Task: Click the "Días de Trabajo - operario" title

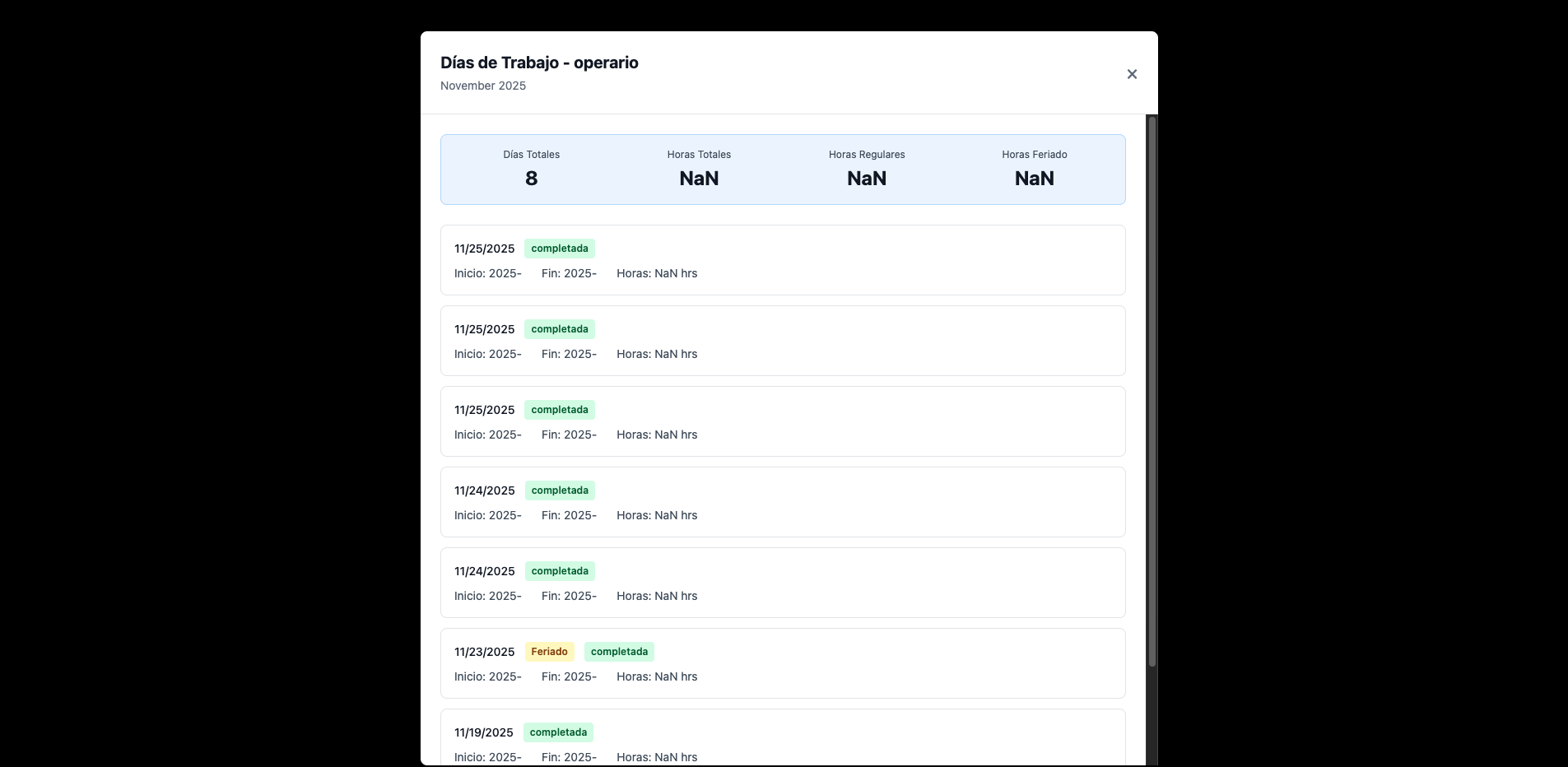Action: click(x=539, y=63)
